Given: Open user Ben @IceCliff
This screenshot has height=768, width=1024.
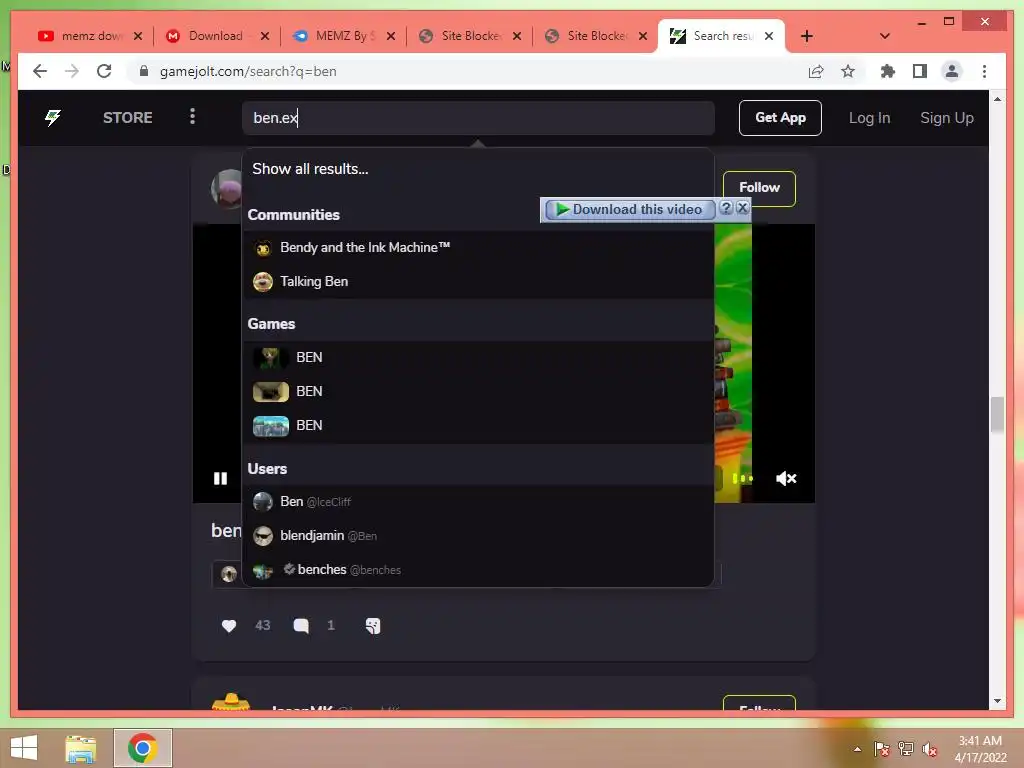Looking at the screenshot, I should click(478, 502).
